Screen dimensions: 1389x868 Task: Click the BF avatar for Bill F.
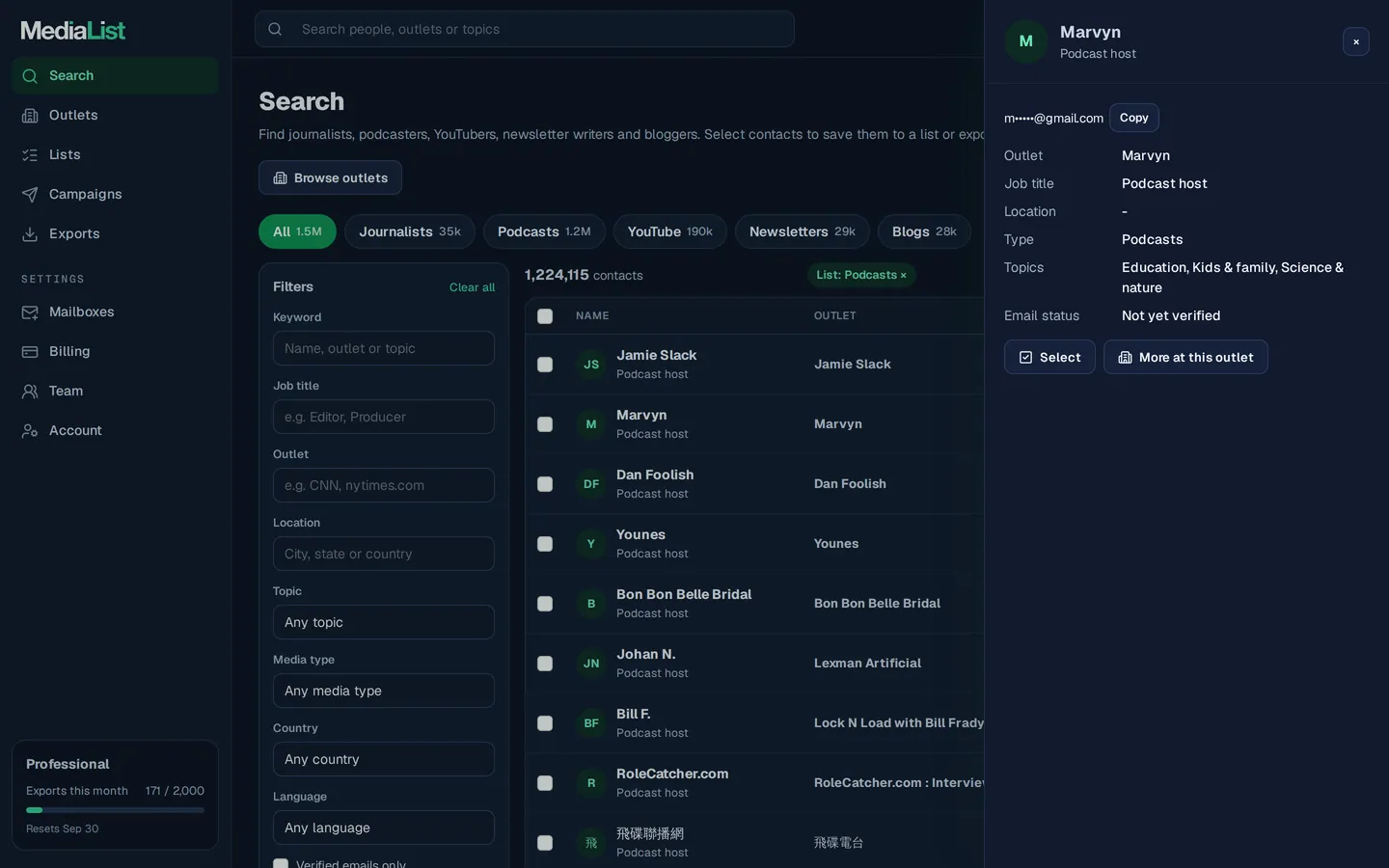pos(591,723)
